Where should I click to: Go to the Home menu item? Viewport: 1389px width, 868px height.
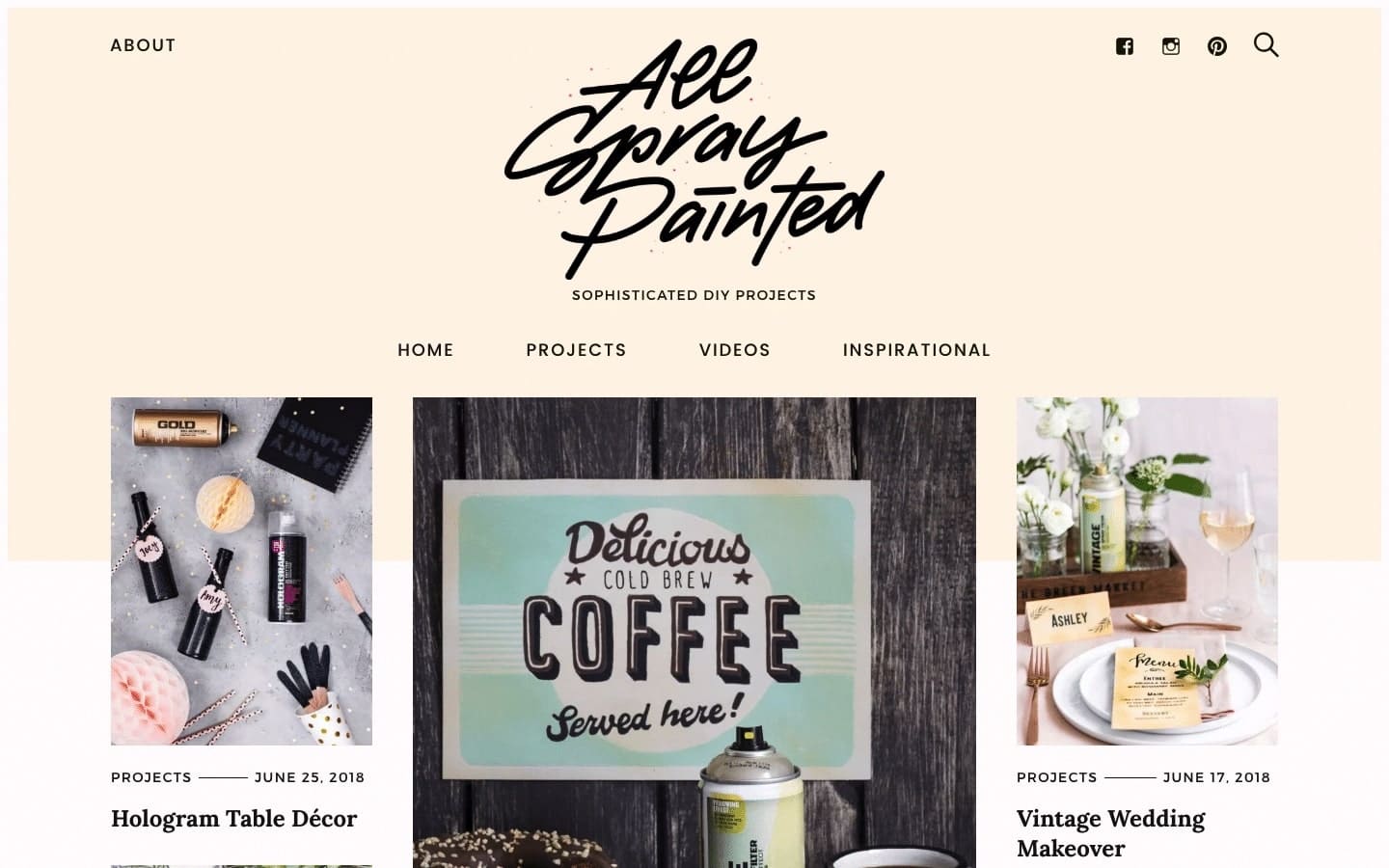(x=425, y=350)
